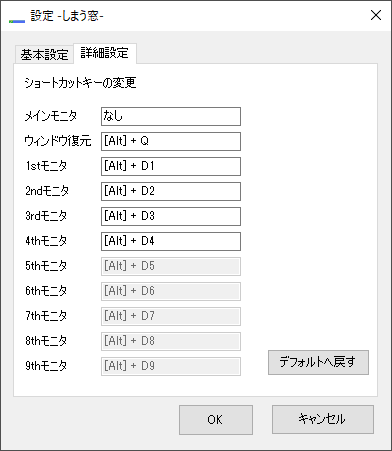Confirm settings with the OK button
The height and width of the screenshot is (451, 392).
pos(216,420)
